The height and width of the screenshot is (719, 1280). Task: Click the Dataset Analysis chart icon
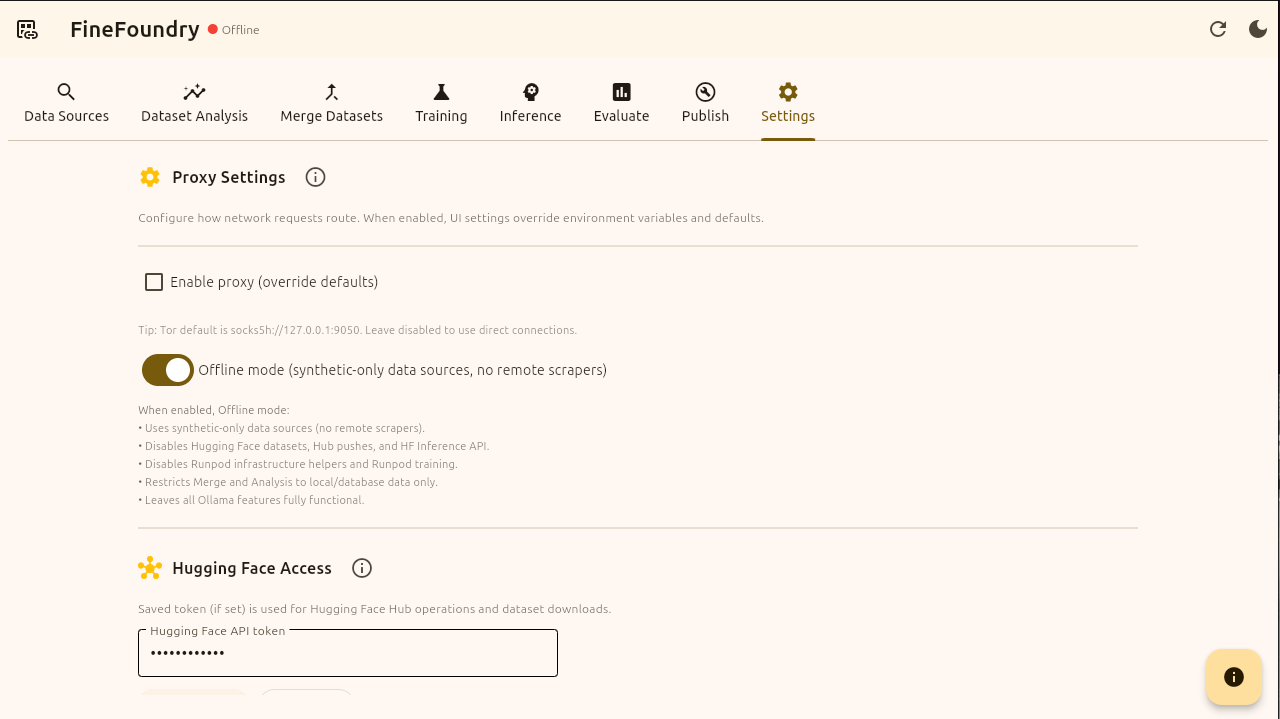pyautogui.click(x=194, y=92)
